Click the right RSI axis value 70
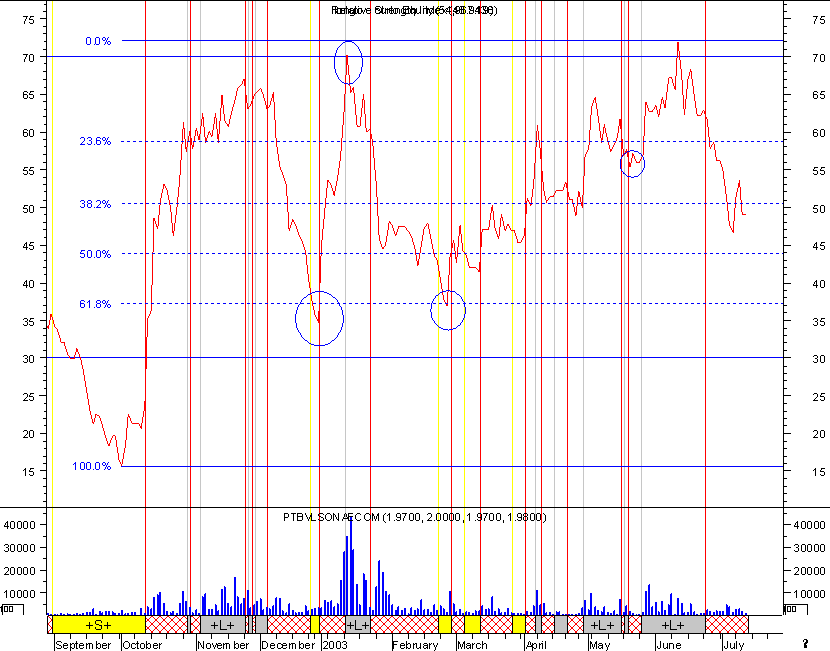Screen dimensions: 830x651 point(818,58)
